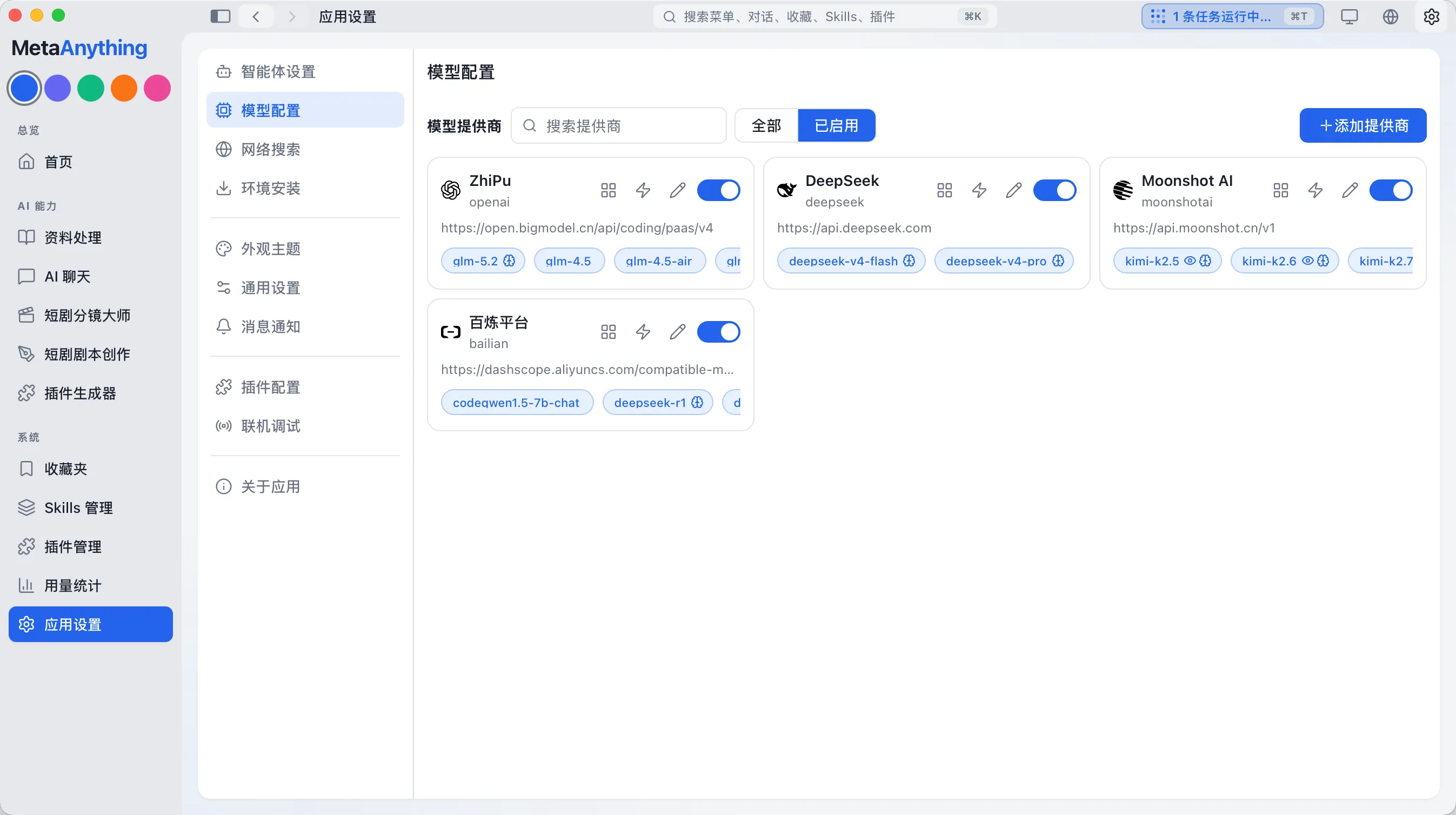The height and width of the screenshot is (815, 1456).
Task: Click the DeepSeek whale logo
Action: (787, 190)
